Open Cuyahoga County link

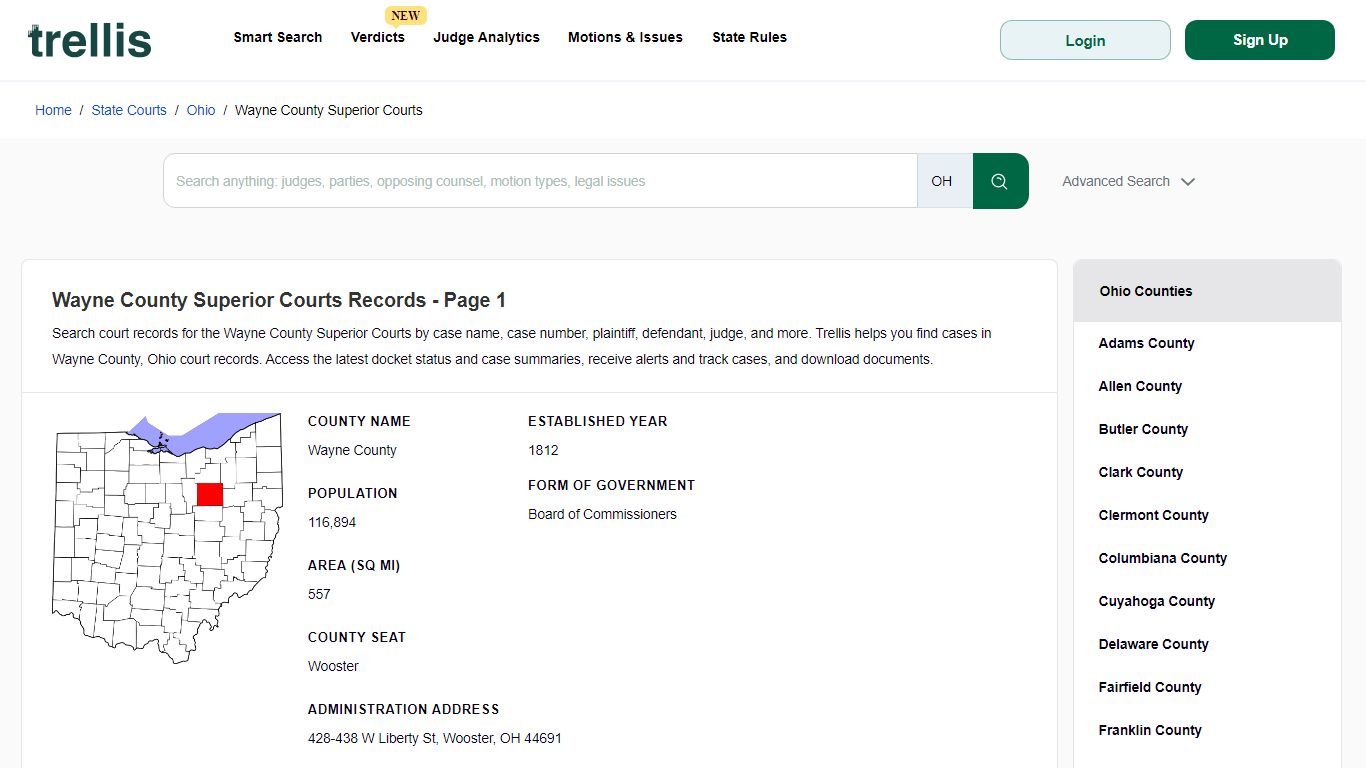tap(1157, 601)
